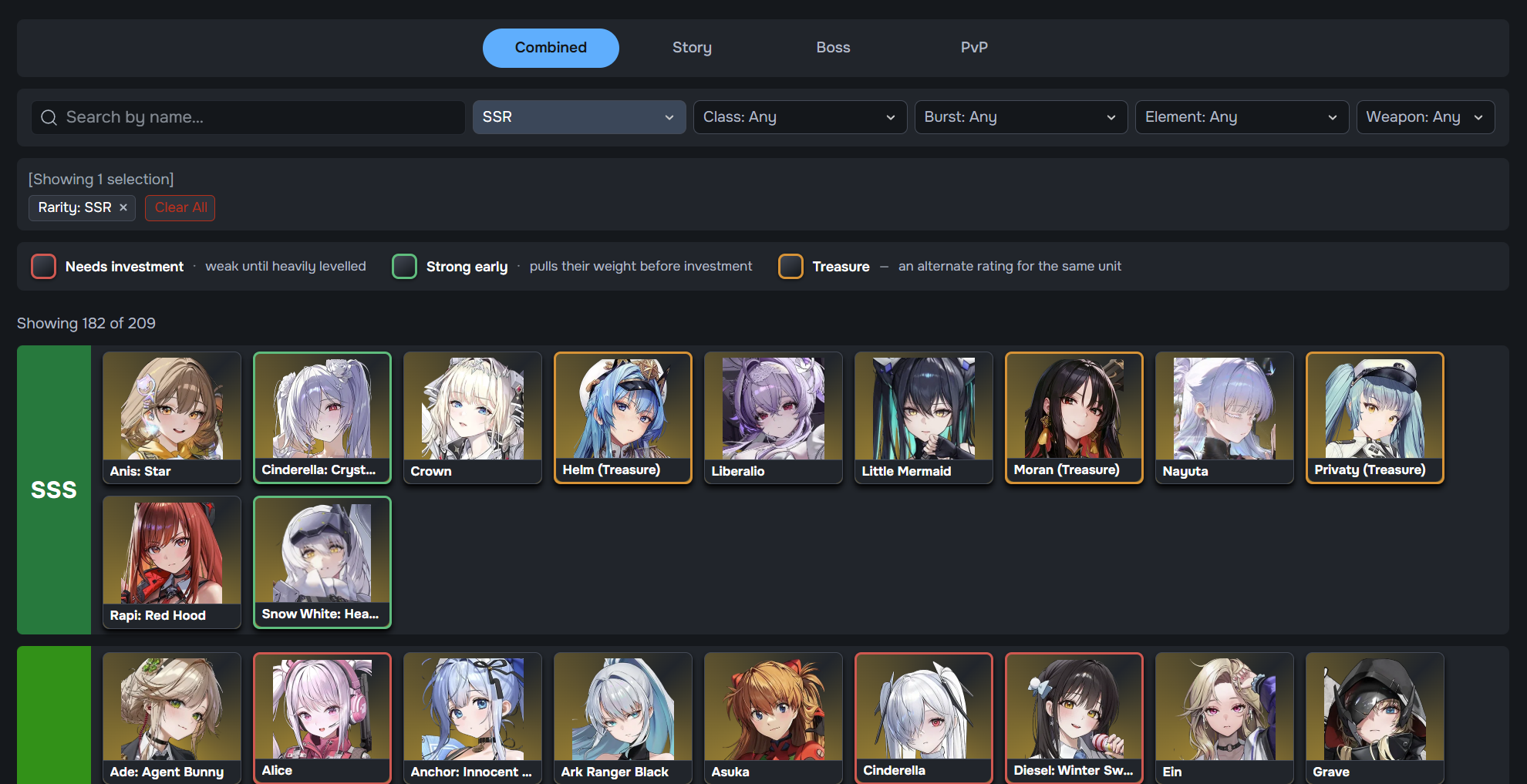Open the Crown character card
The image size is (1527, 784).
tap(473, 418)
